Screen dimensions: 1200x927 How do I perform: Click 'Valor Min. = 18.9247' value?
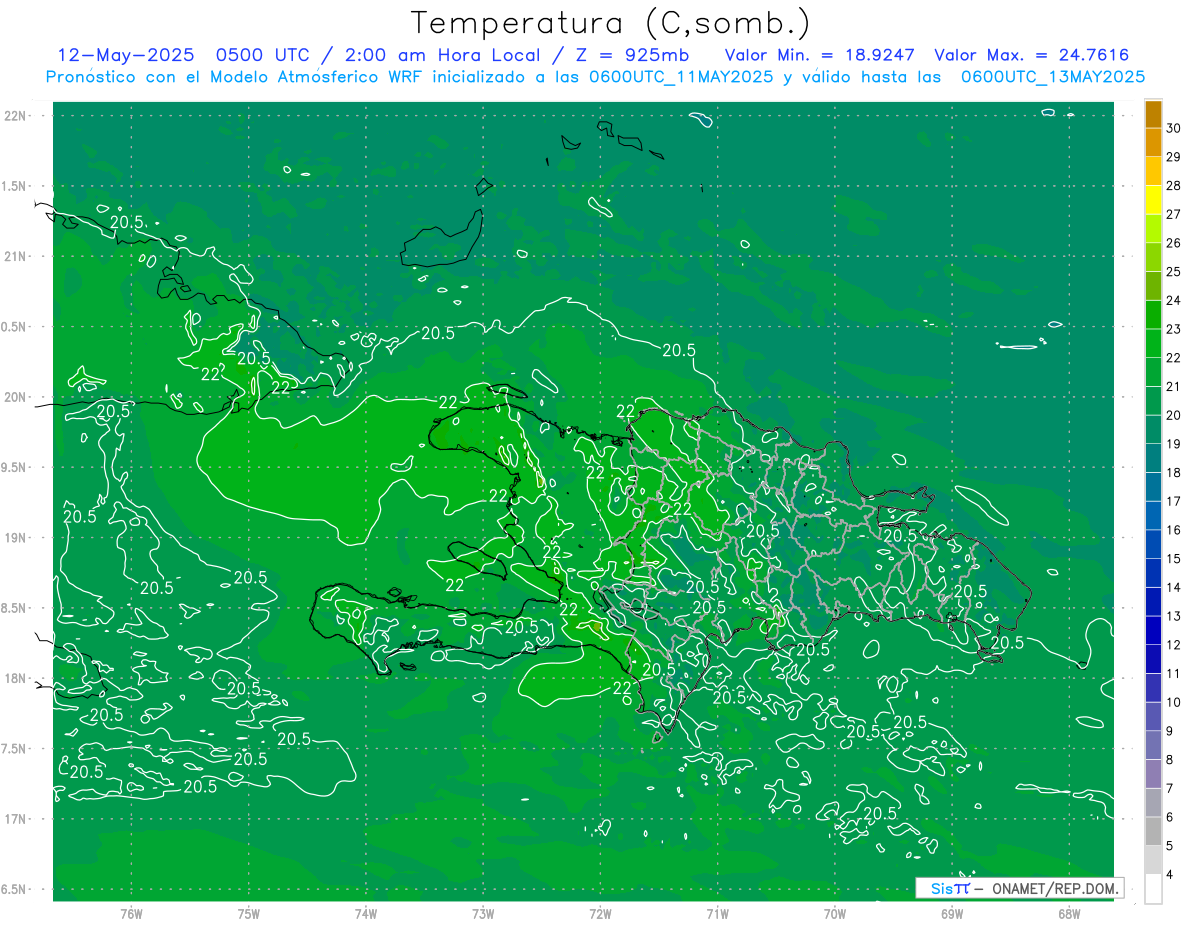[x=819, y=55]
